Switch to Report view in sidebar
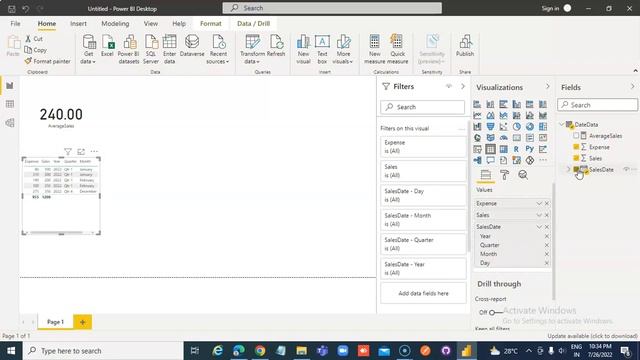This screenshot has height=360, width=640. point(10,86)
